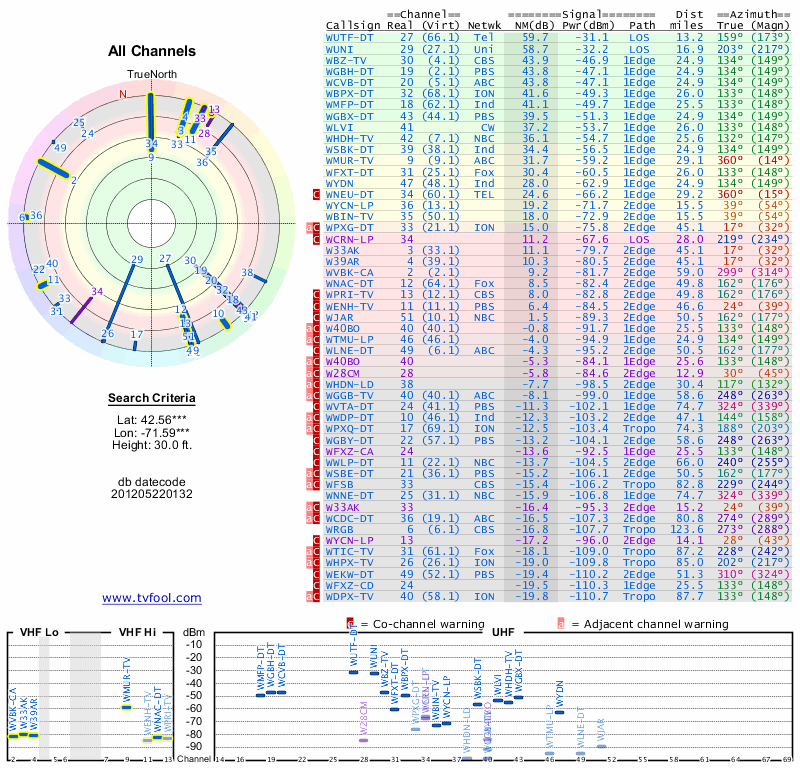Viewport: 800px width, 768px height.
Task: Click the co-channel flag beside WPRI-TV
Action: pos(316,294)
